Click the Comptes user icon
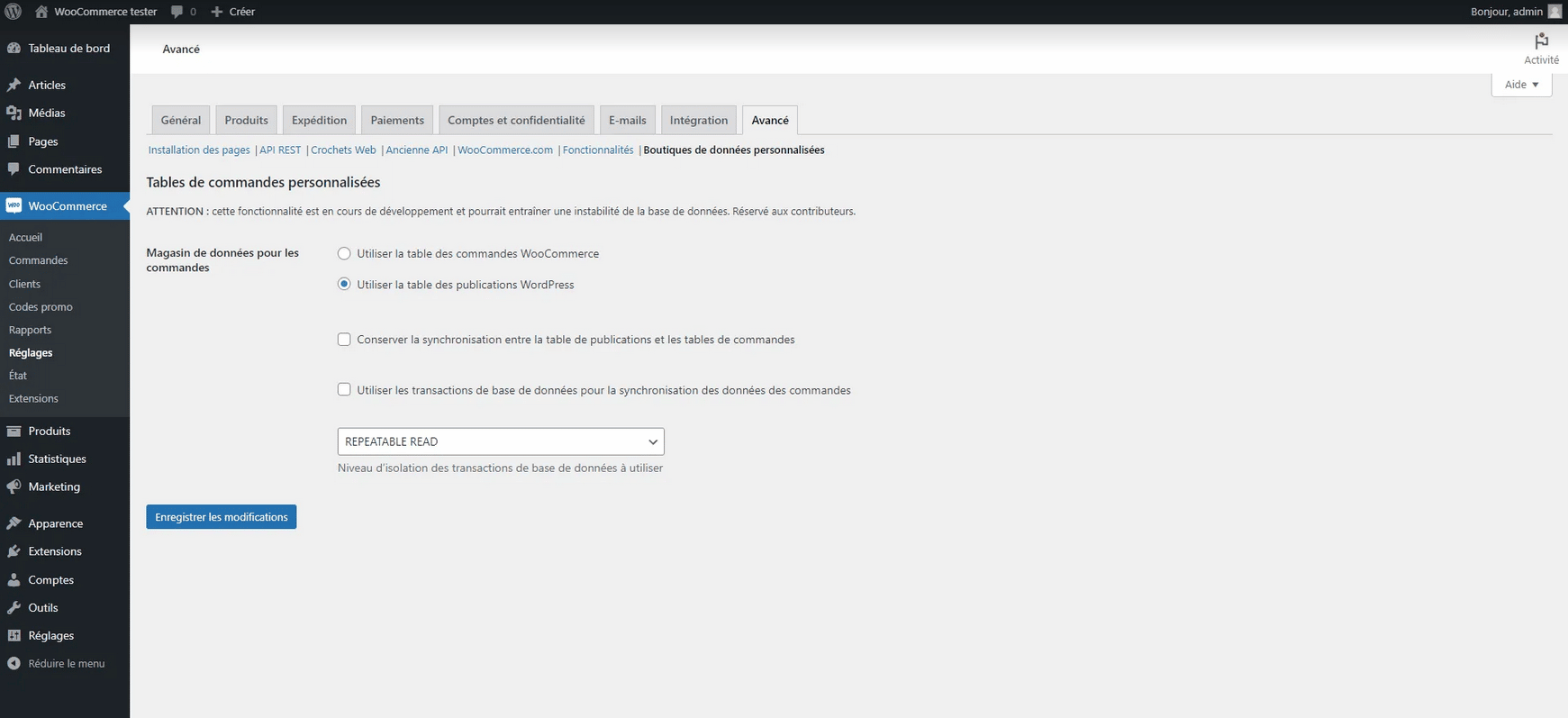1568x718 pixels. click(x=14, y=580)
